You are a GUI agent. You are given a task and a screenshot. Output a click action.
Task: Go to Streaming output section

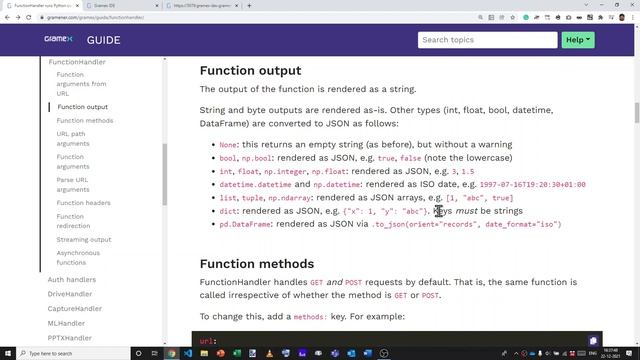(84, 240)
